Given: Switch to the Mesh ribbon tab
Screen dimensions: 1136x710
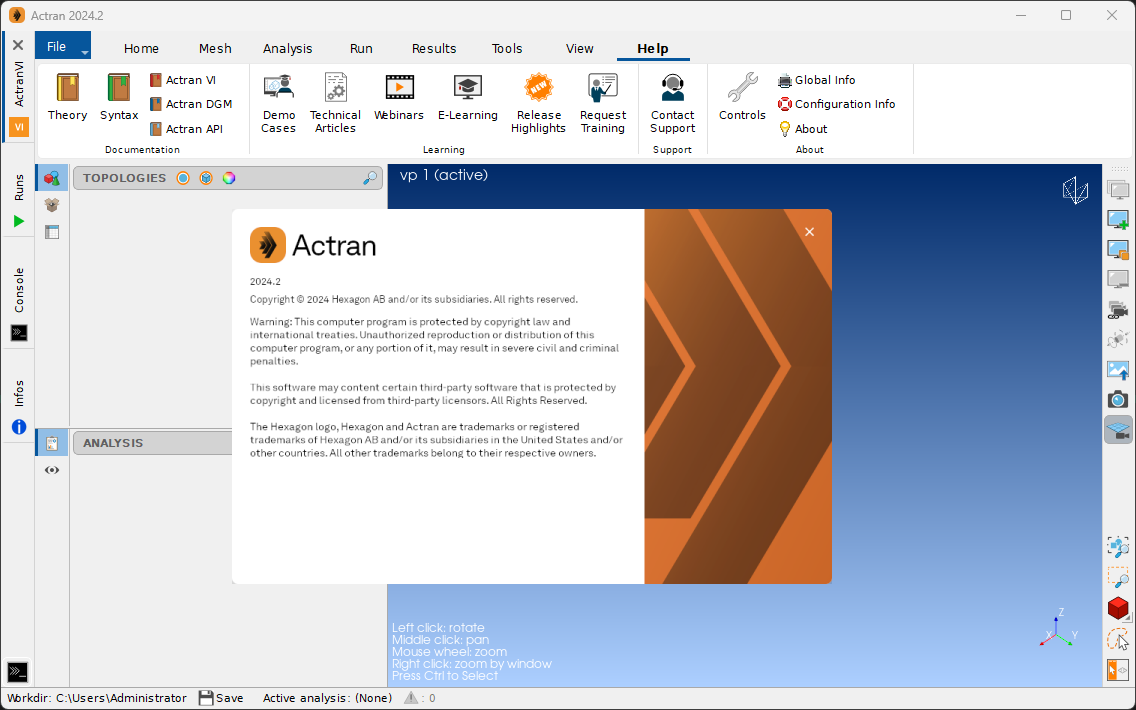Looking at the screenshot, I should click(x=215, y=48).
